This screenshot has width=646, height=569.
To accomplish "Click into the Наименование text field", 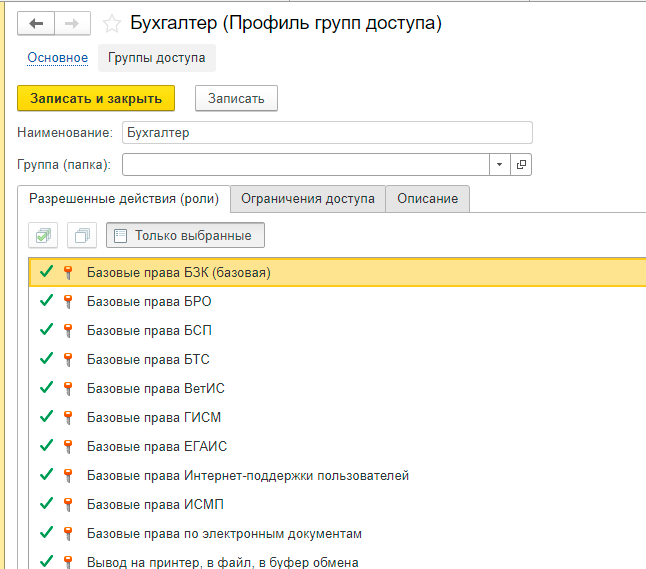I will 326,132.
